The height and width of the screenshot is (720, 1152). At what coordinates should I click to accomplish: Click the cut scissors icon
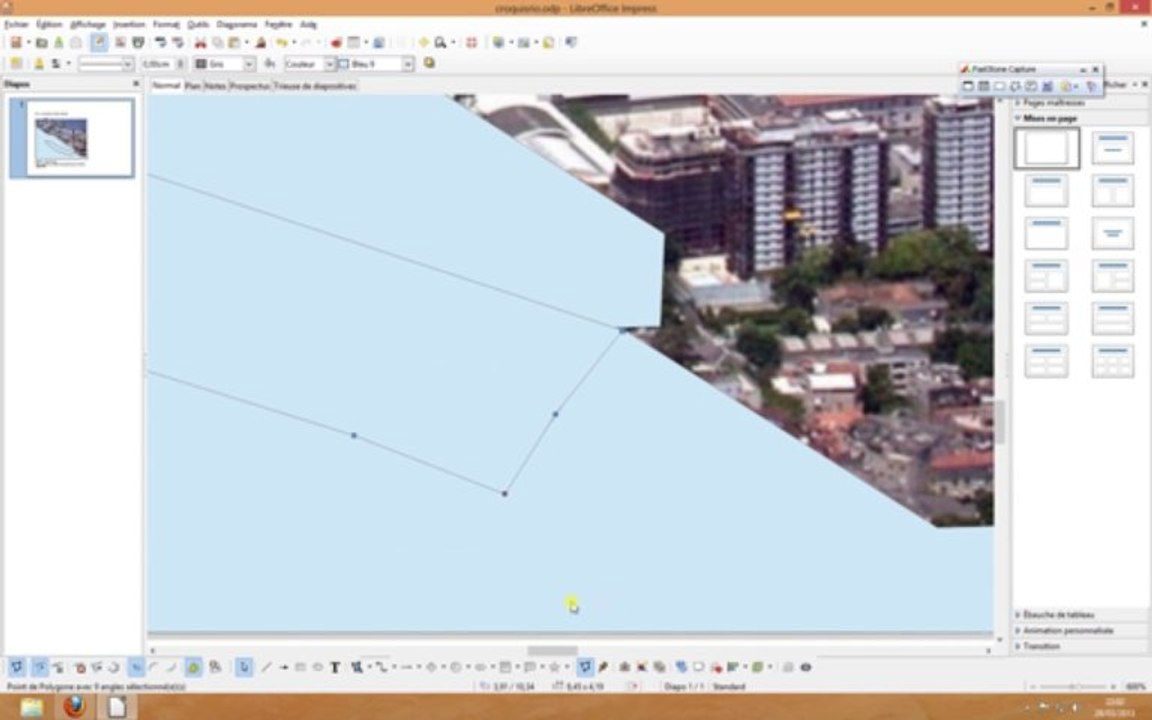pos(200,43)
